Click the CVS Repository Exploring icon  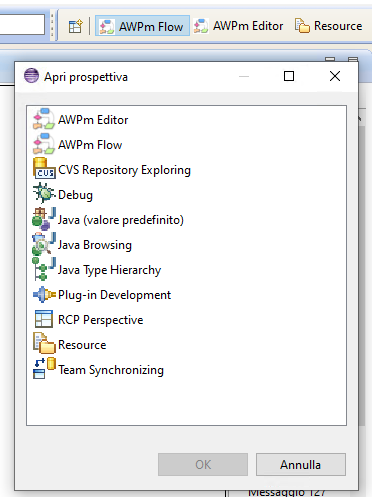tap(44, 169)
